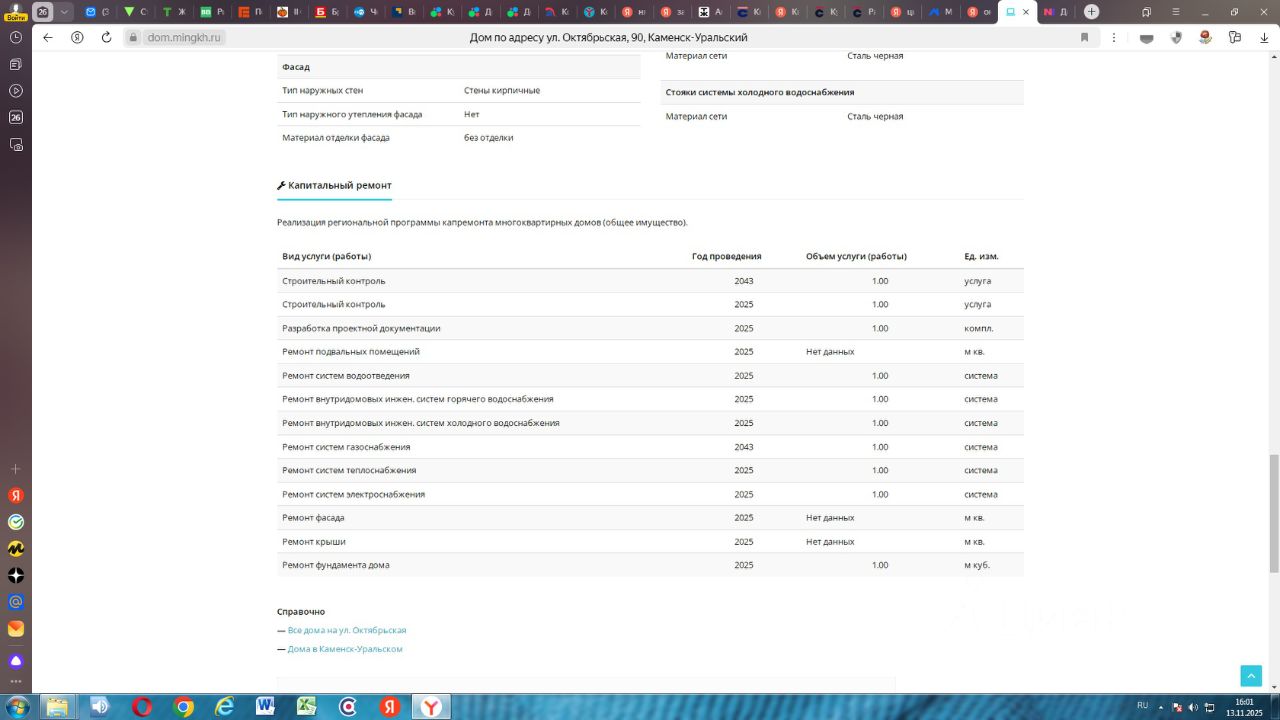Open Alice assistant icon in sidebar

[x=16, y=662]
